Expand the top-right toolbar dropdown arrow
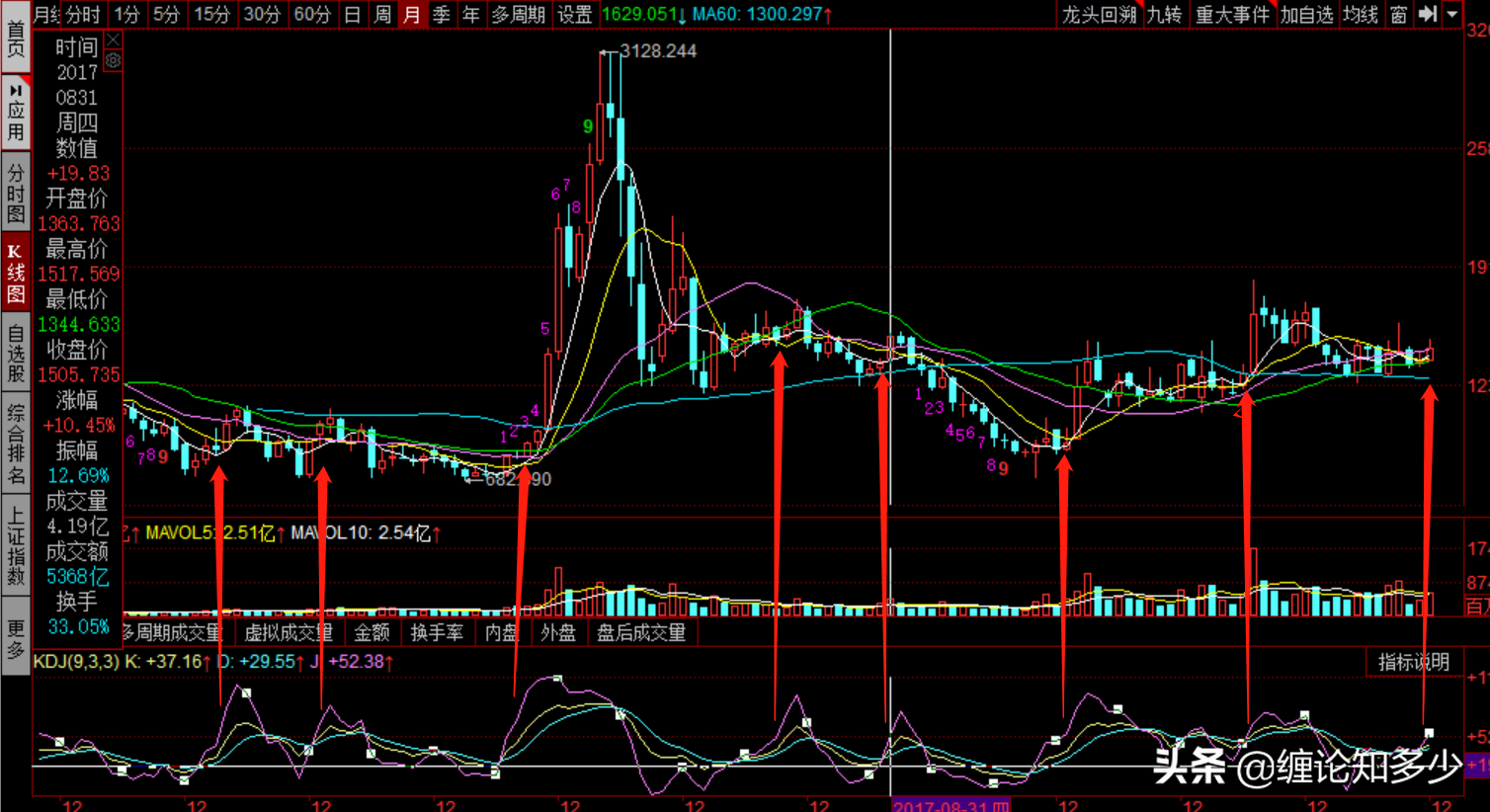 tap(1451, 14)
